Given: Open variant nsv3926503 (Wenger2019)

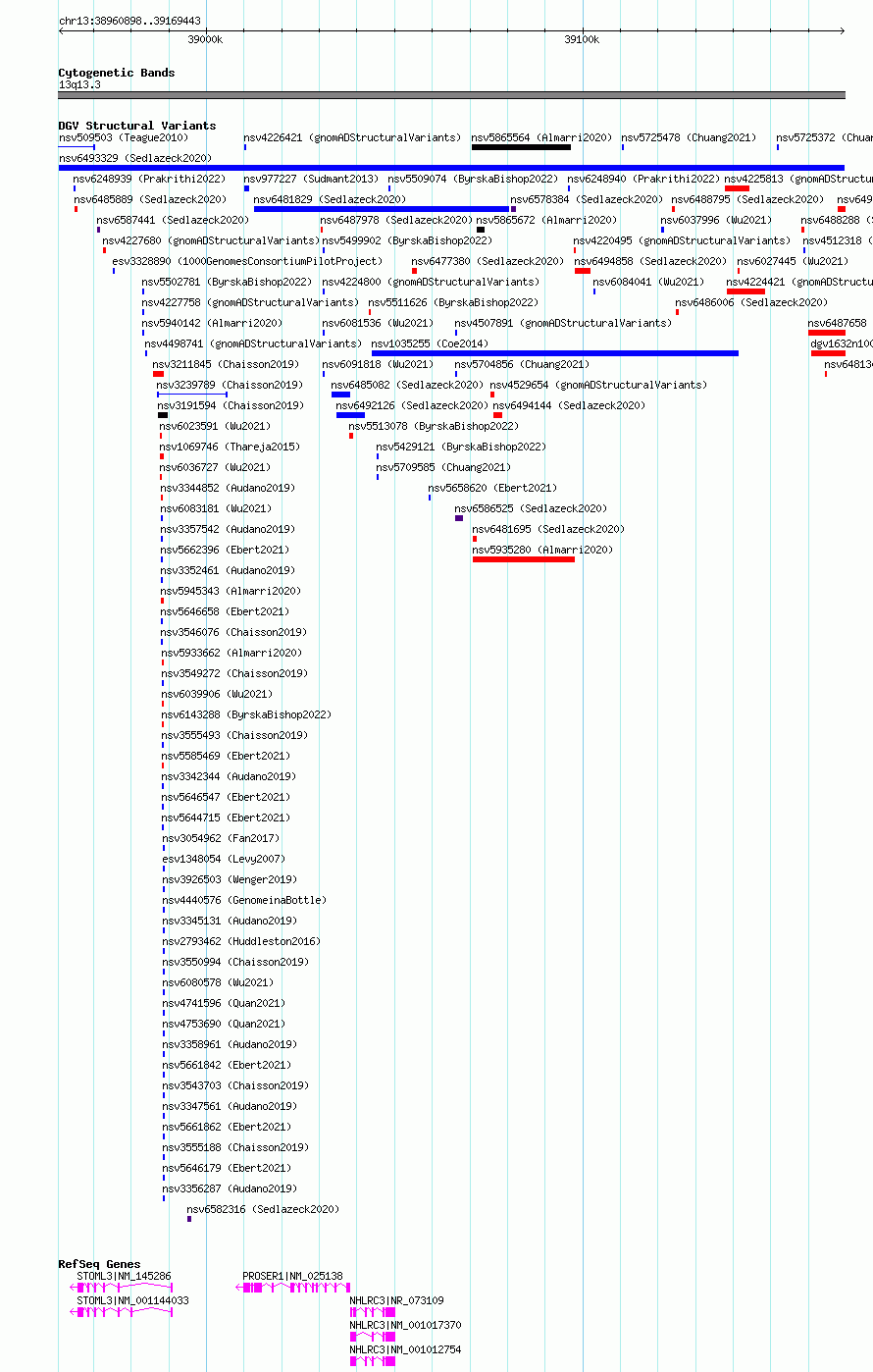Looking at the screenshot, I should pyautogui.click(x=230, y=880).
